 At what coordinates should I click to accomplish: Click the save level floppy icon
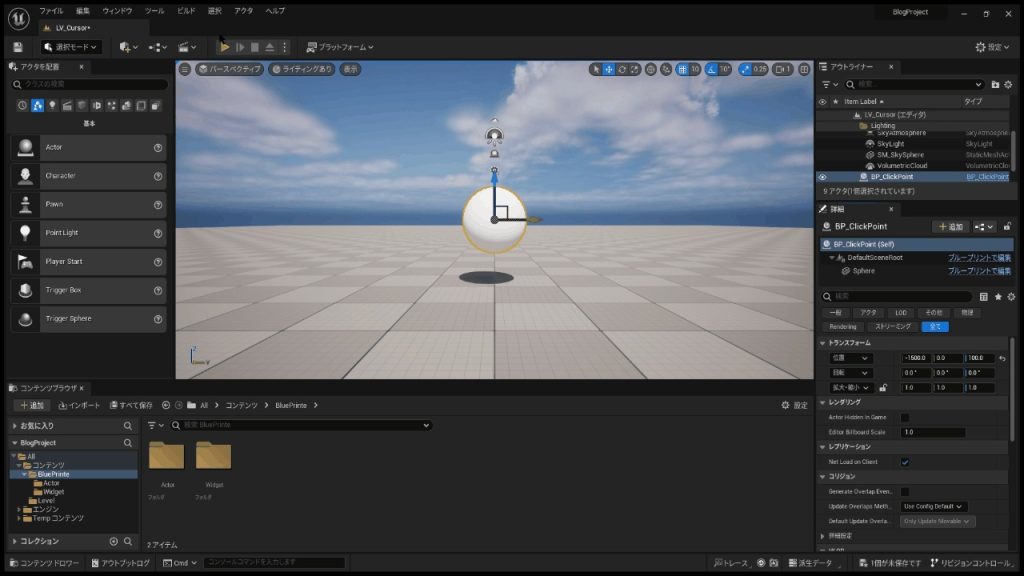point(17,47)
